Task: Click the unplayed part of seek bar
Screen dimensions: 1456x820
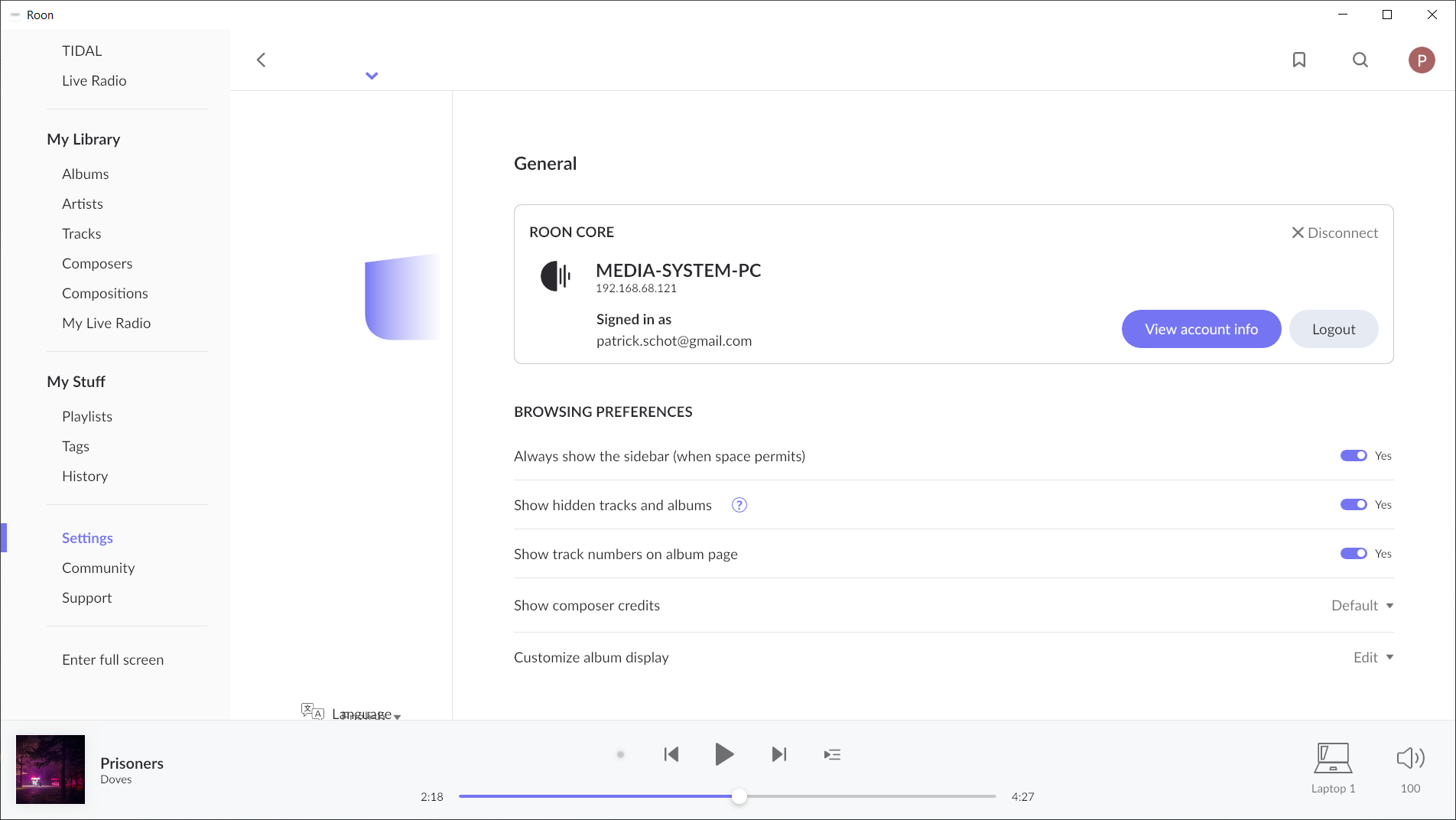Action: coord(871,796)
